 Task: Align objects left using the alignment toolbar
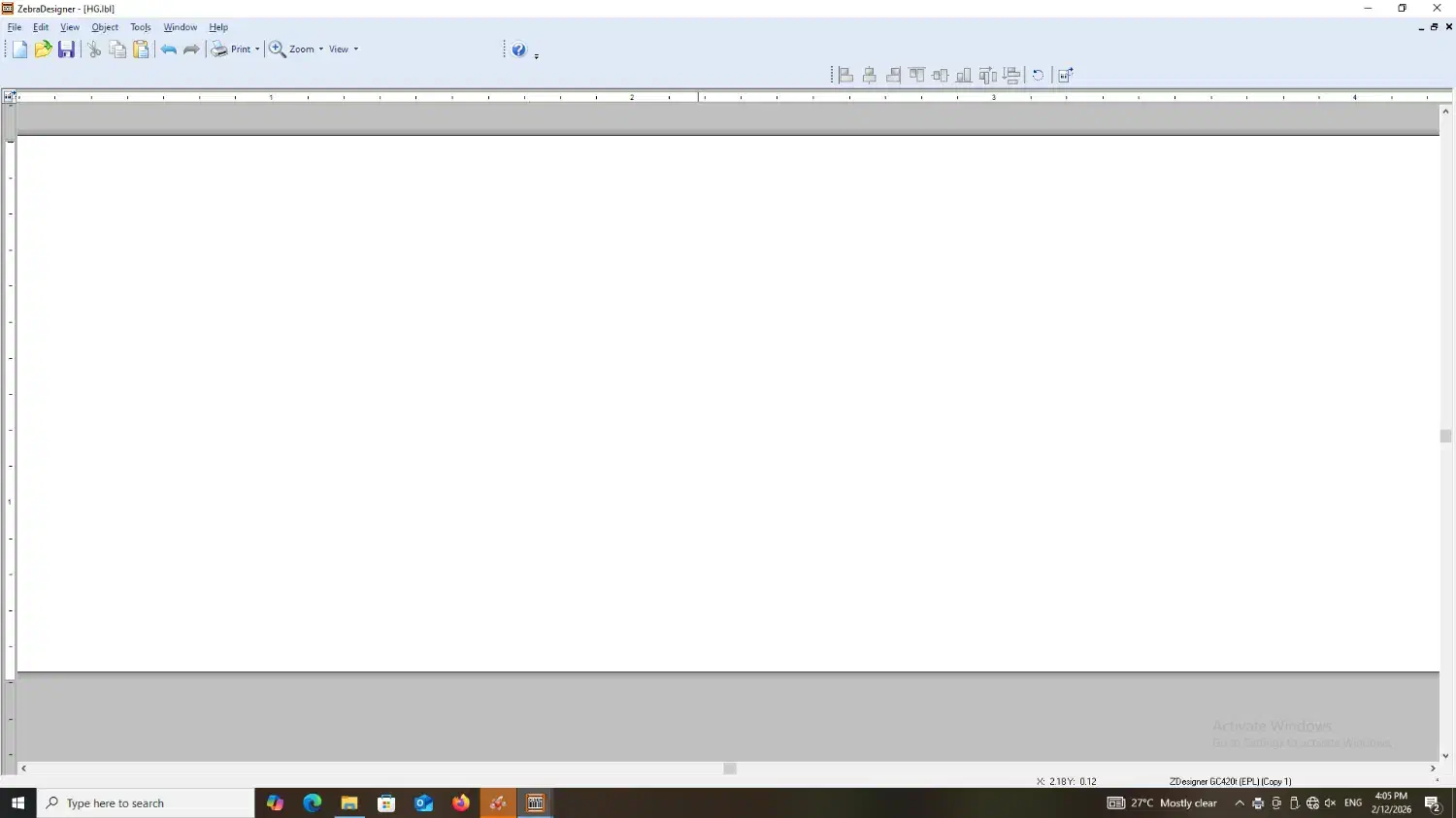pos(845,76)
